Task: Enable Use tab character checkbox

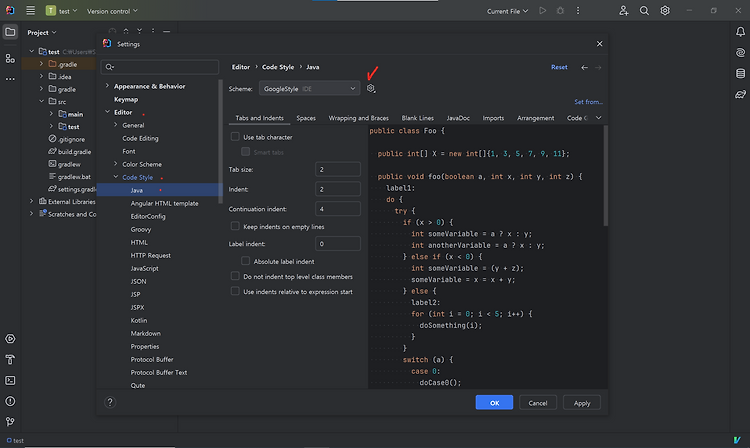Action: click(235, 137)
